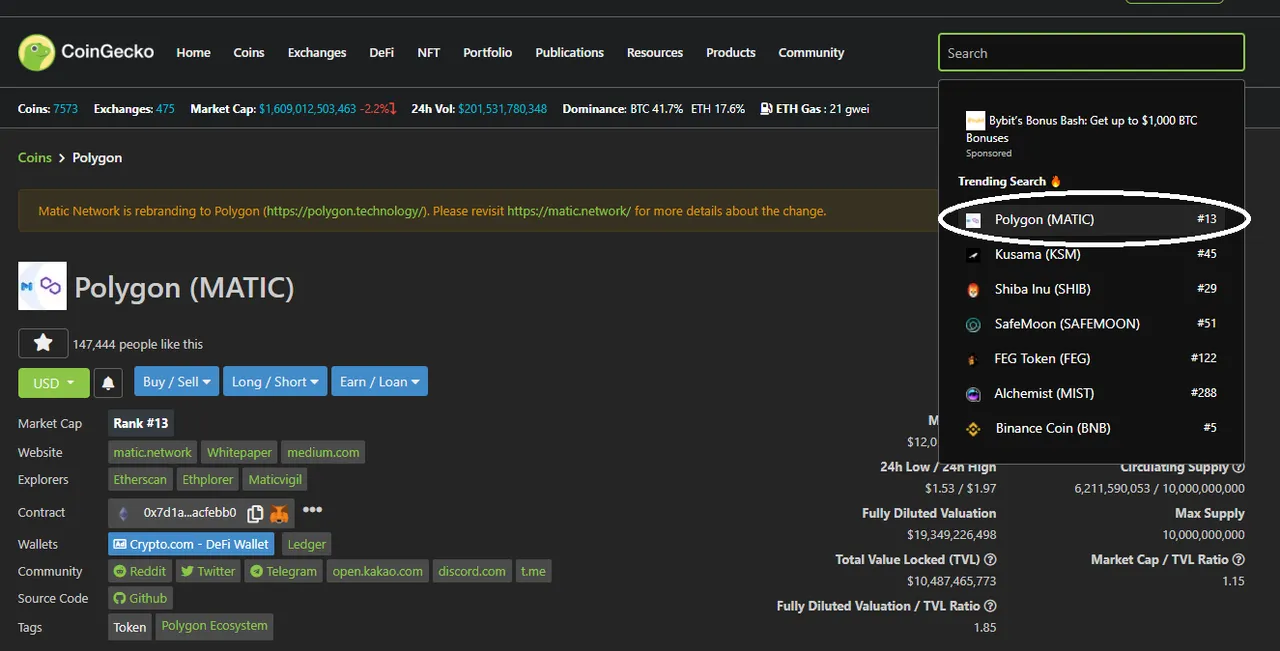The height and width of the screenshot is (651, 1280).
Task: Click the Binance Coin icon in trending
Action: [973, 429]
